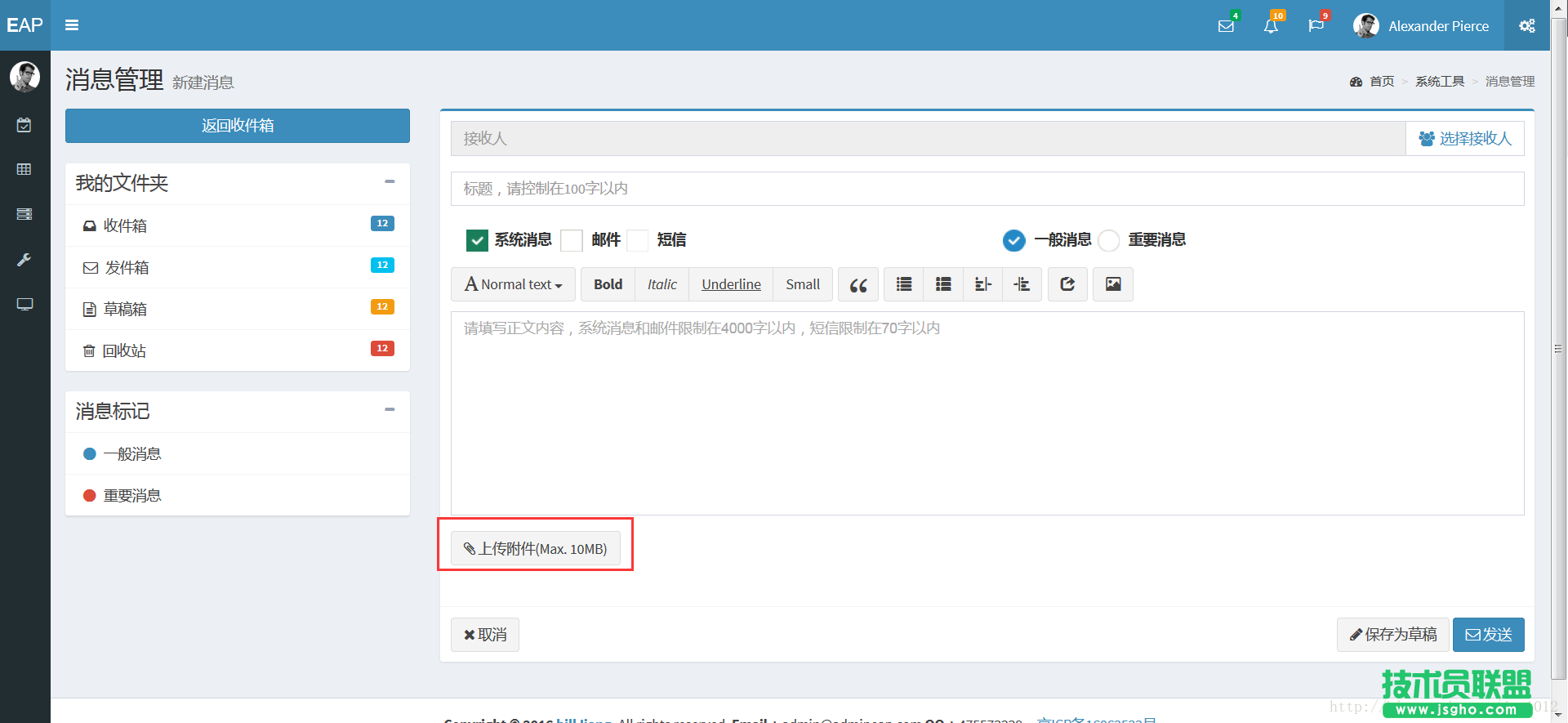The height and width of the screenshot is (723, 1568).
Task: Click the 标题 subject input field
Action: tap(987, 189)
